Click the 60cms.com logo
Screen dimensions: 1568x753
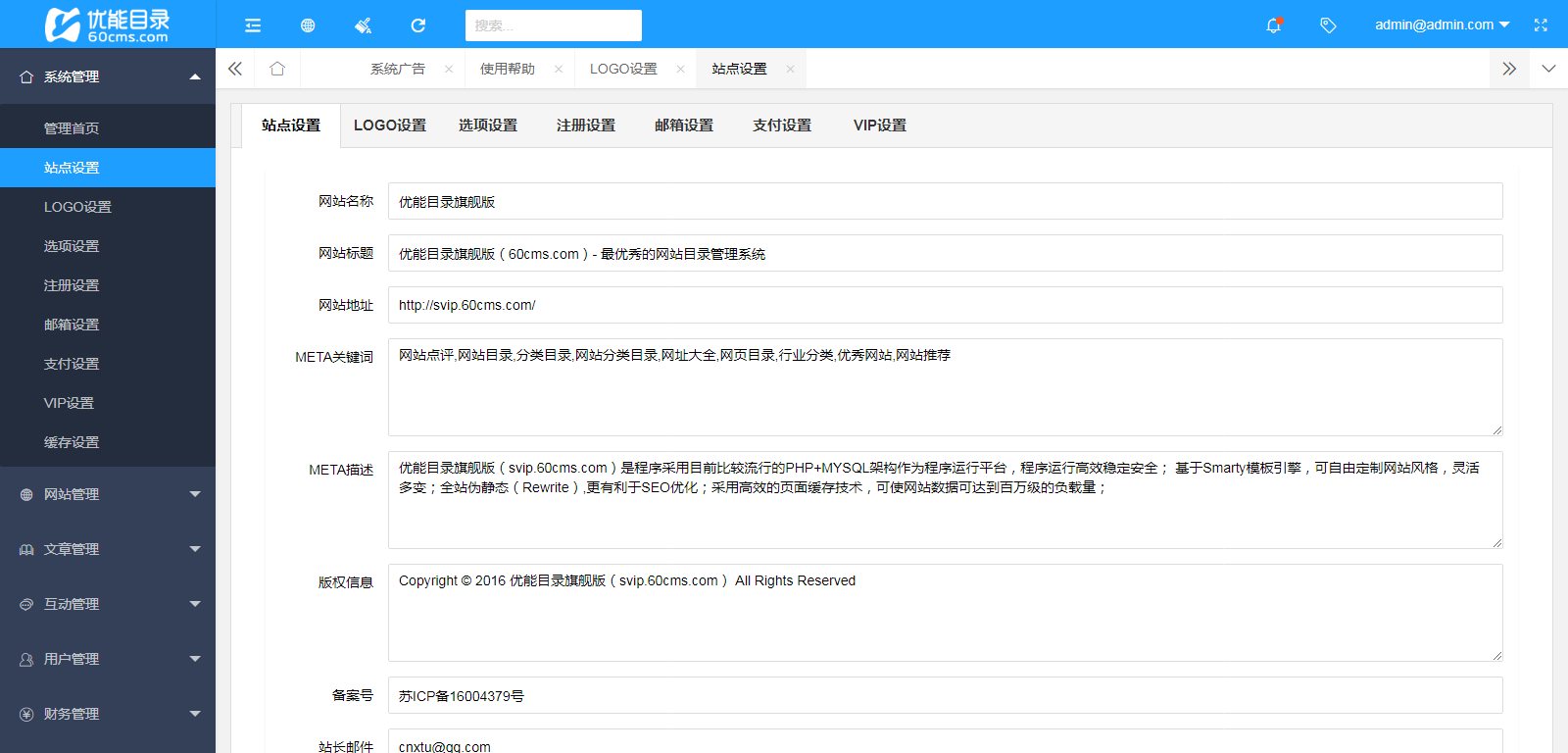[x=108, y=25]
